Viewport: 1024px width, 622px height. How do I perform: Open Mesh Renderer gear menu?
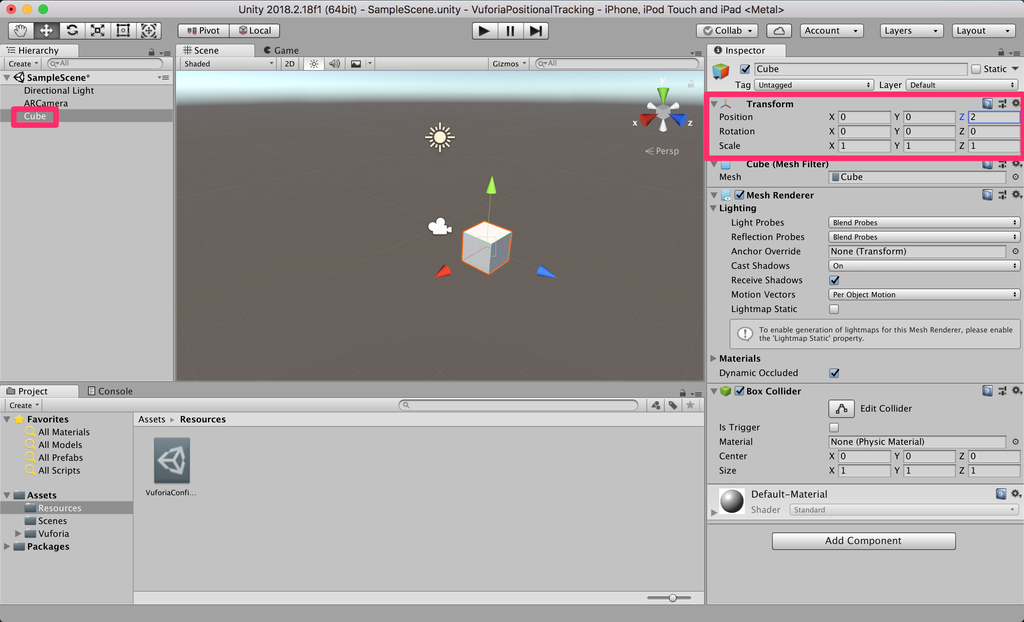coord(1016,195)
